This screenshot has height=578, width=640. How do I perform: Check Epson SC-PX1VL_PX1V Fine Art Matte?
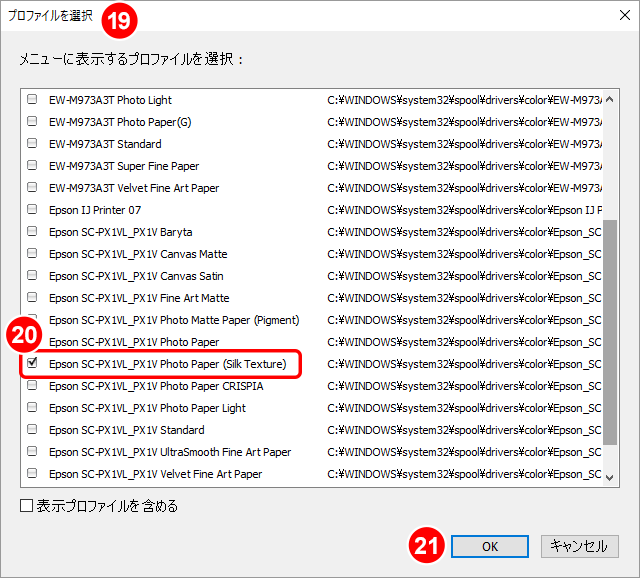click(x=32, y=298)
